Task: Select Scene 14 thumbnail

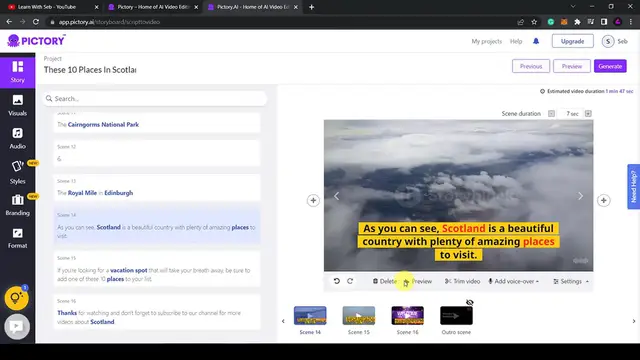Action: [x=310, y=316]
